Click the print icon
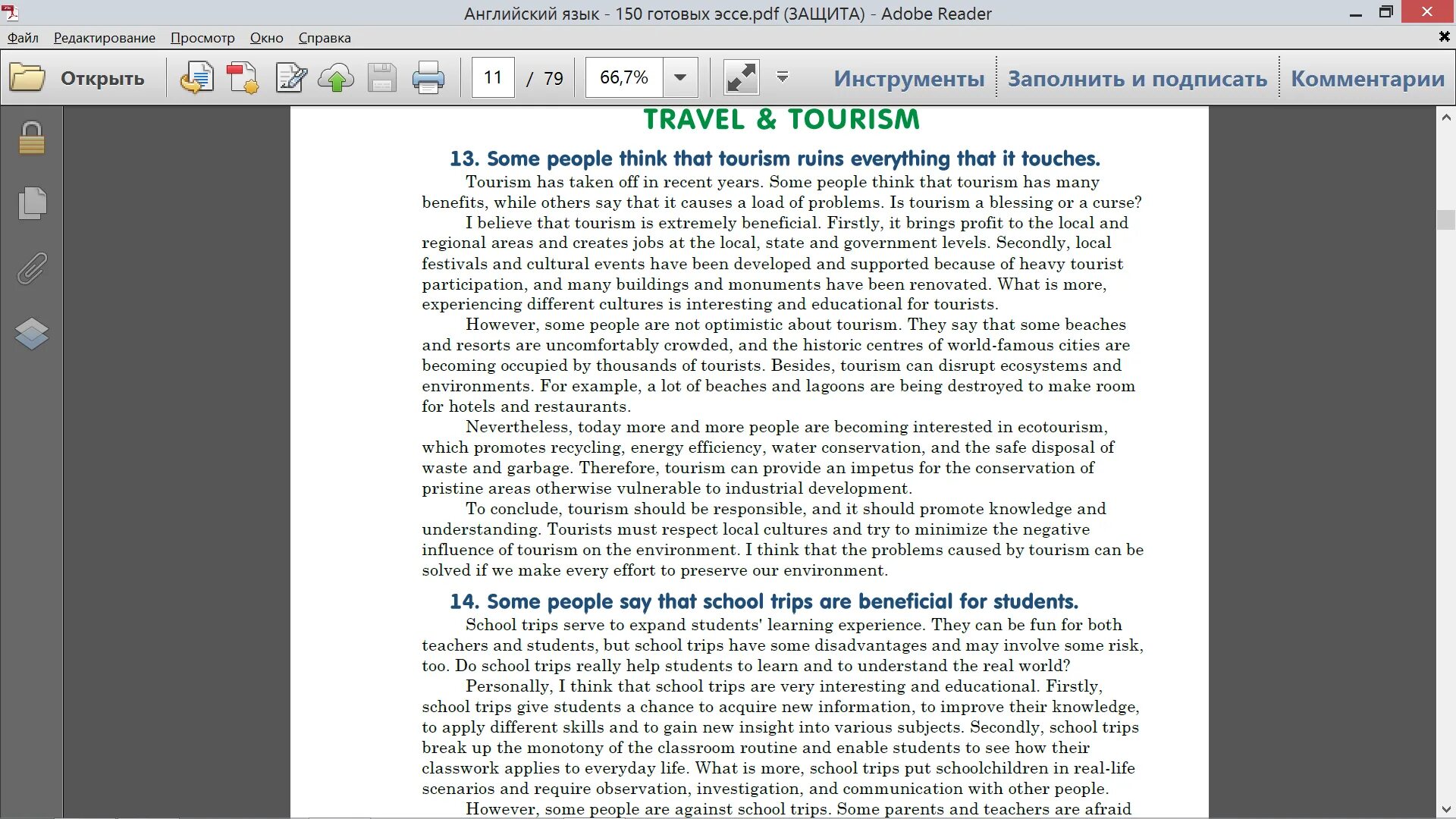The height and width of the screenshot is (819, 1456). point(428,78)
